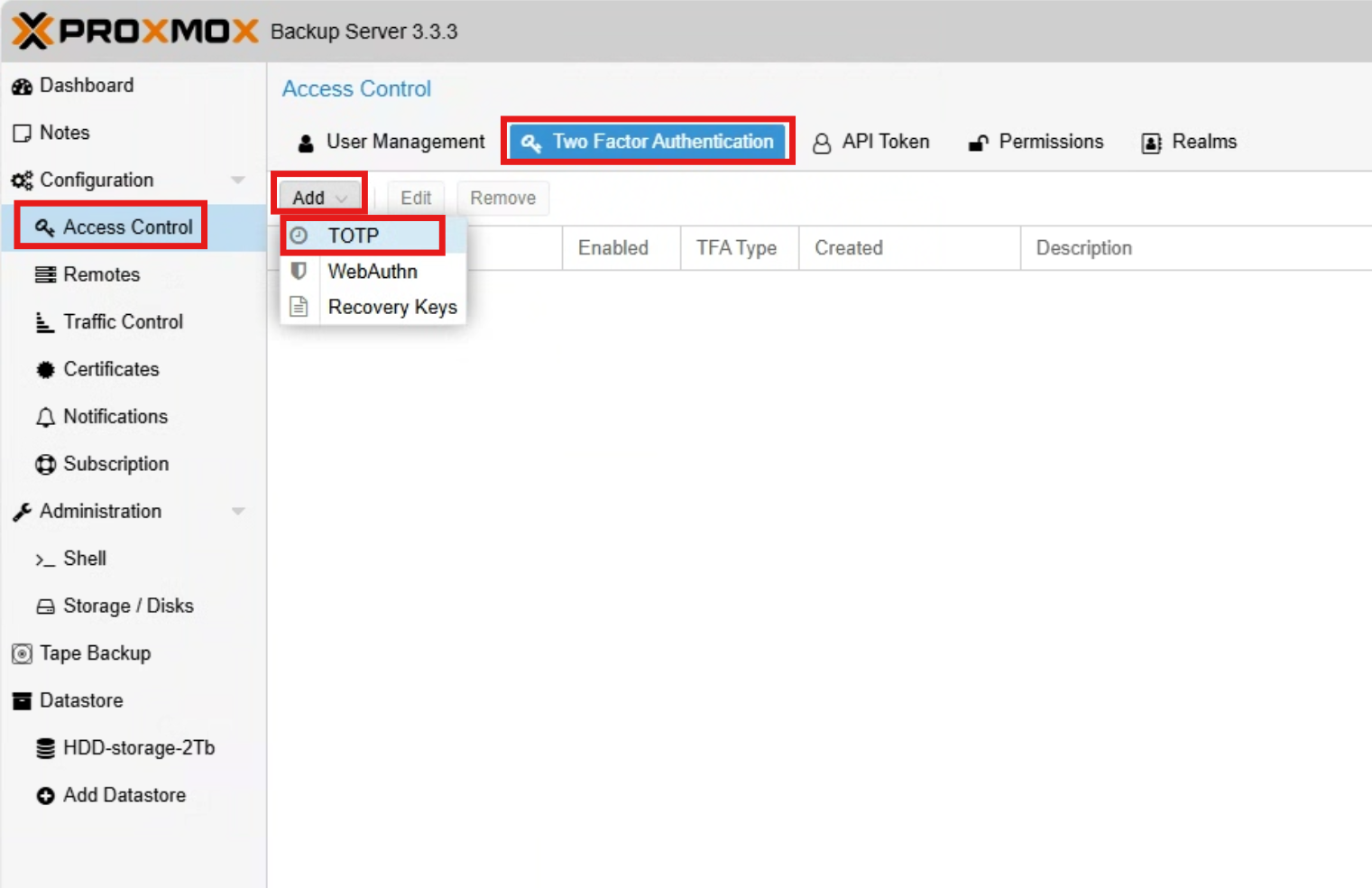The height and width of the screenshot is (888, 1372).
Task: Open Notifications in the sidebar
Action: (134, 417)
